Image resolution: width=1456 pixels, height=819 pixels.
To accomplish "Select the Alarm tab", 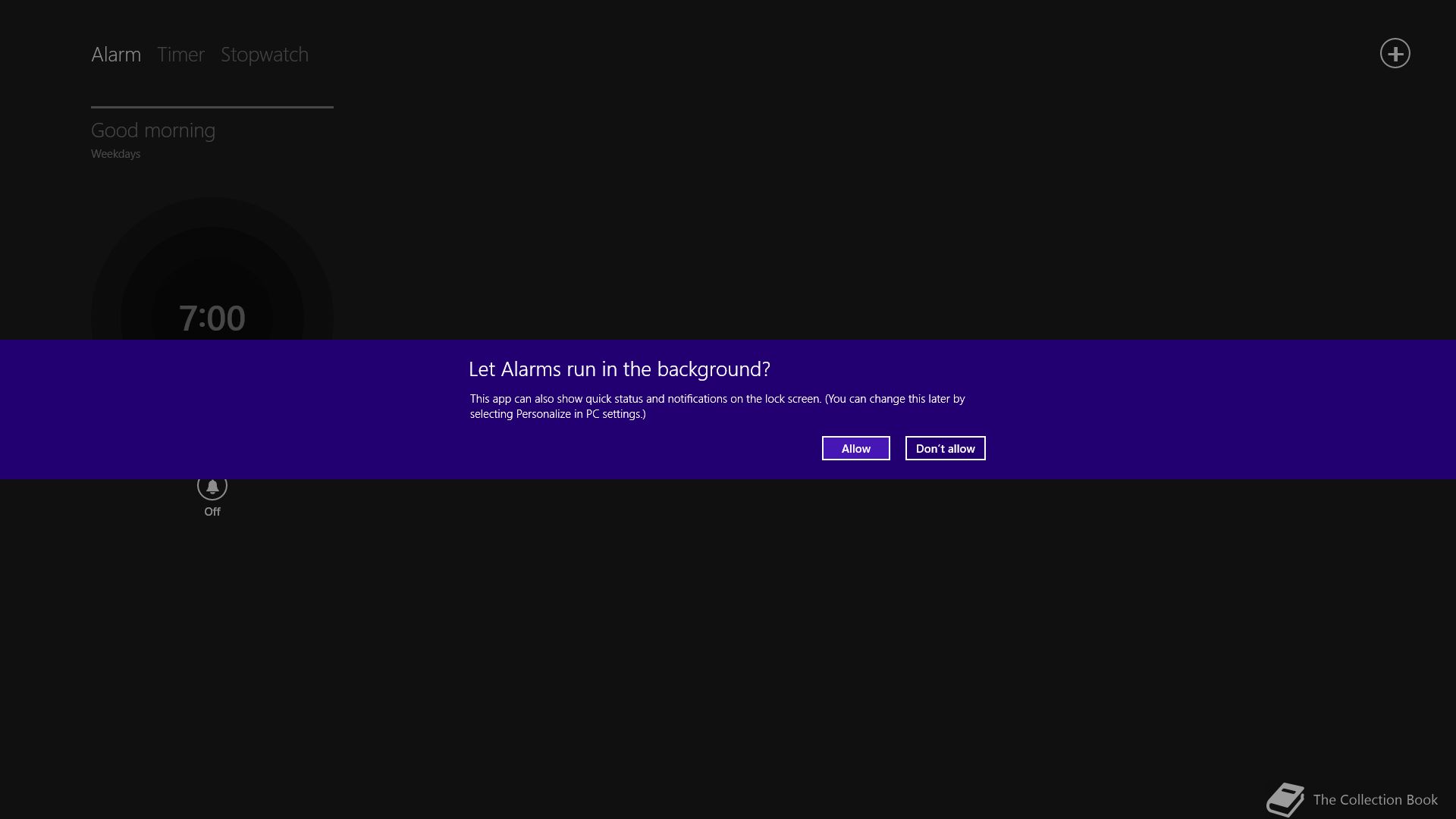I will [x=116, y=55].
